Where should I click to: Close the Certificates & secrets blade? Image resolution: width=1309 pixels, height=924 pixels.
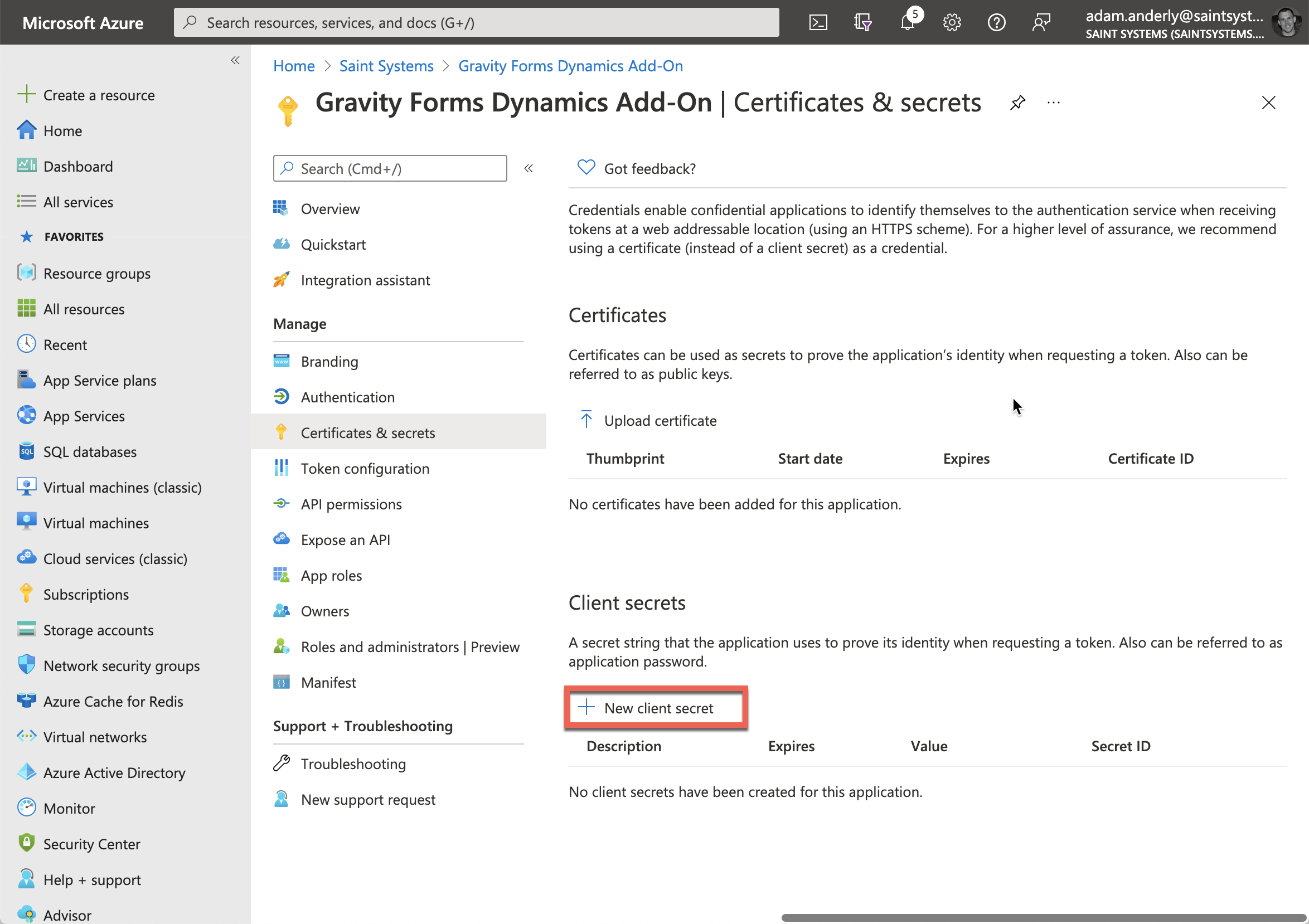(x=1268, y=103)
